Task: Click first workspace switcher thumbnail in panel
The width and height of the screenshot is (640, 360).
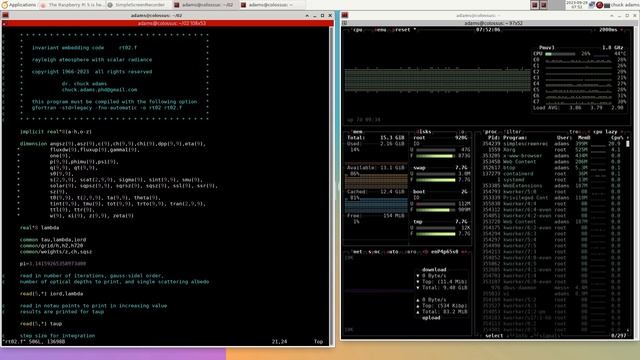Action: click(535, 5)
